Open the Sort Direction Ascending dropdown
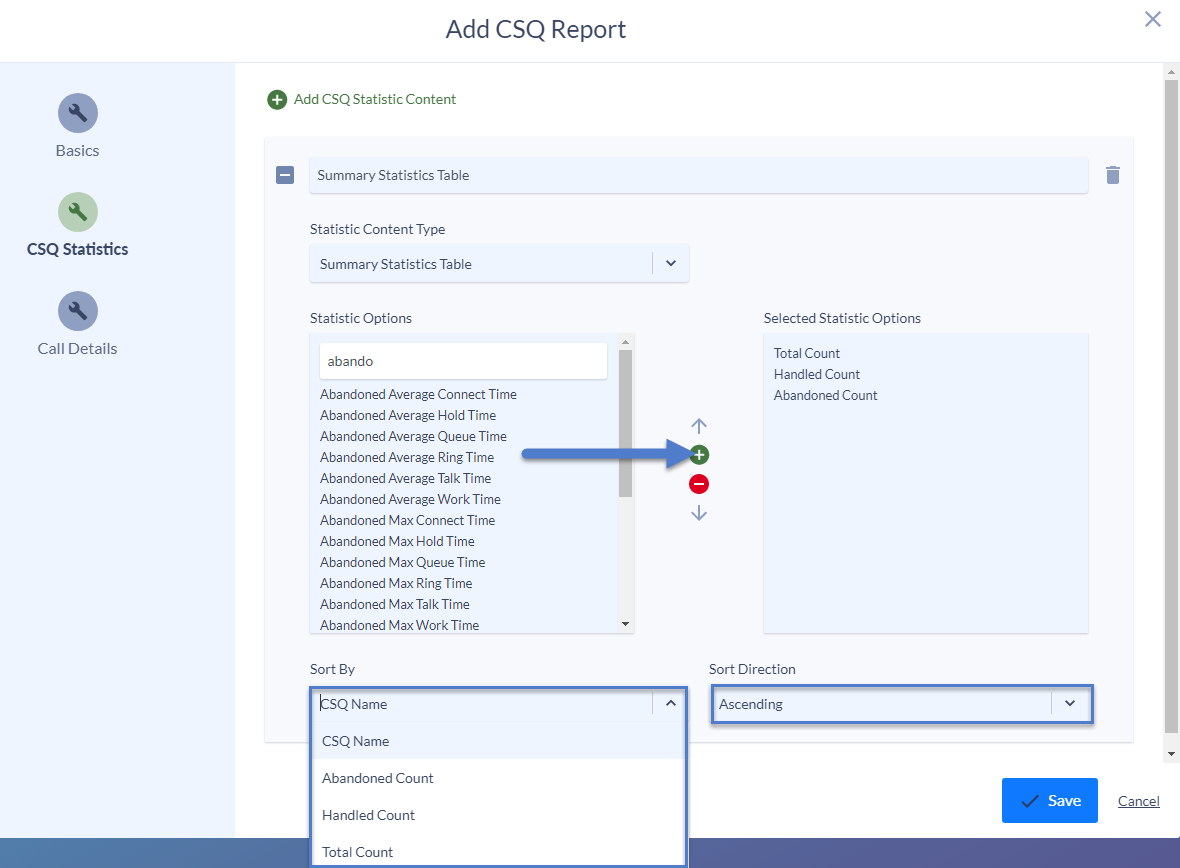The image size is (1180, 868). point(902,704)
